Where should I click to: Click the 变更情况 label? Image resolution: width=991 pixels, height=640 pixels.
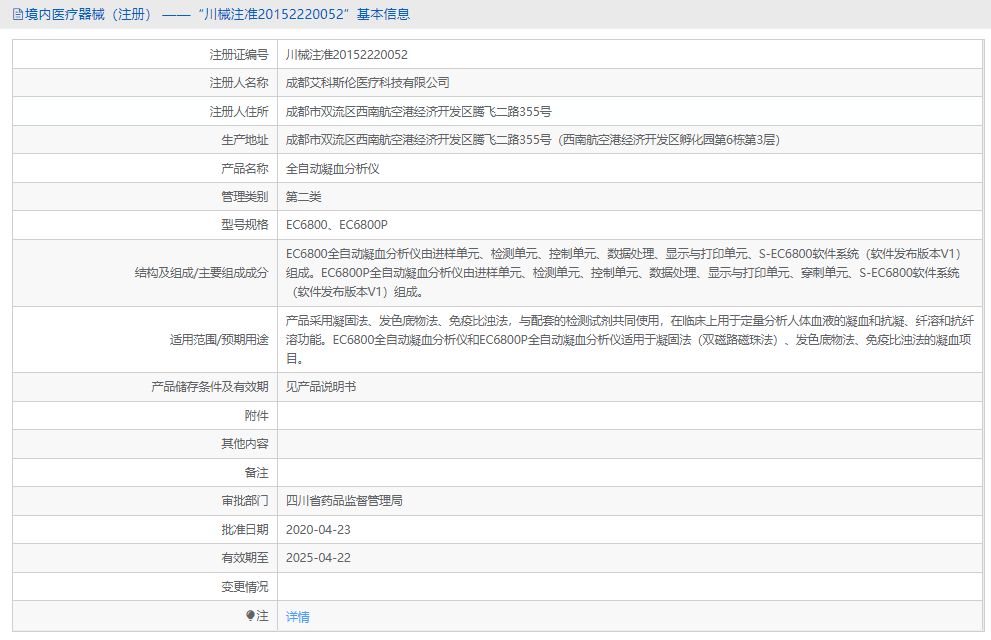[x=245, y=586]
